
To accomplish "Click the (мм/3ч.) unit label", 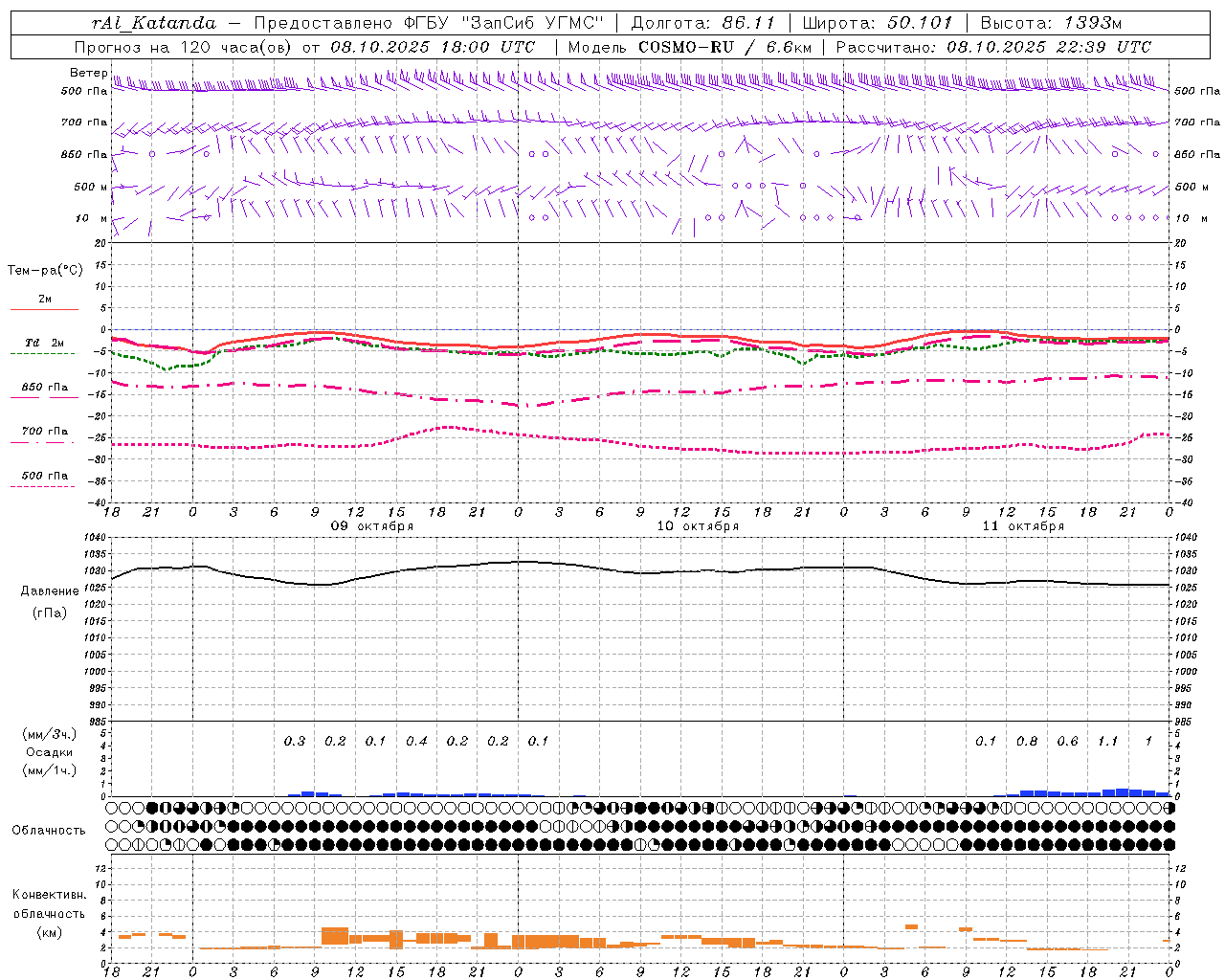I will pos(50,734).
